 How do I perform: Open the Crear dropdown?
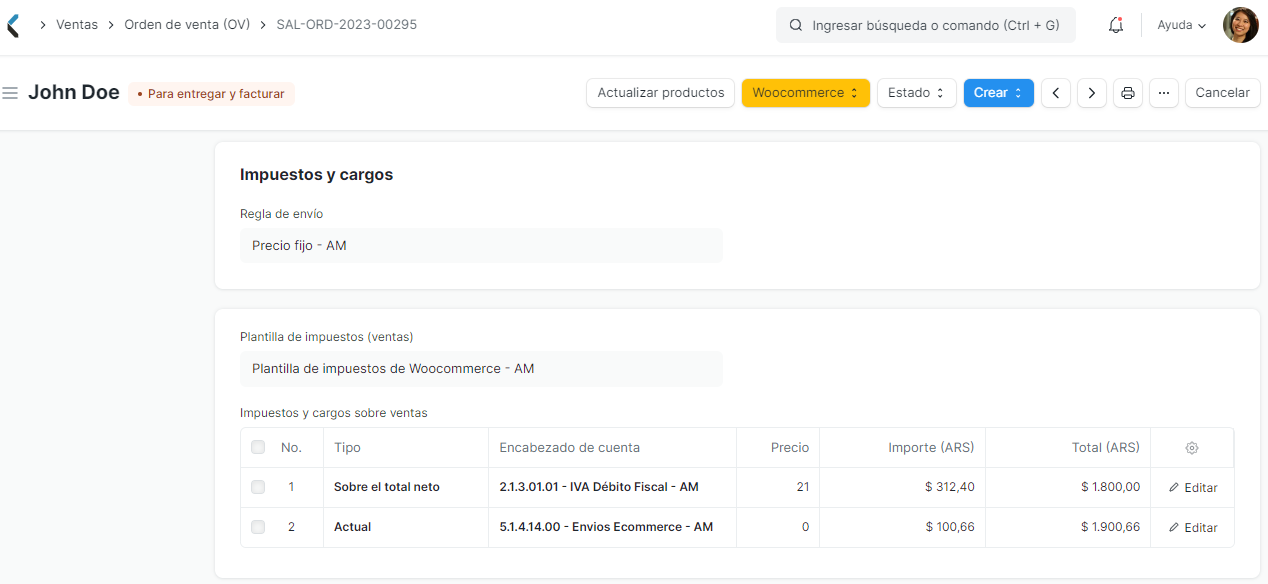(x=999, y=93)
